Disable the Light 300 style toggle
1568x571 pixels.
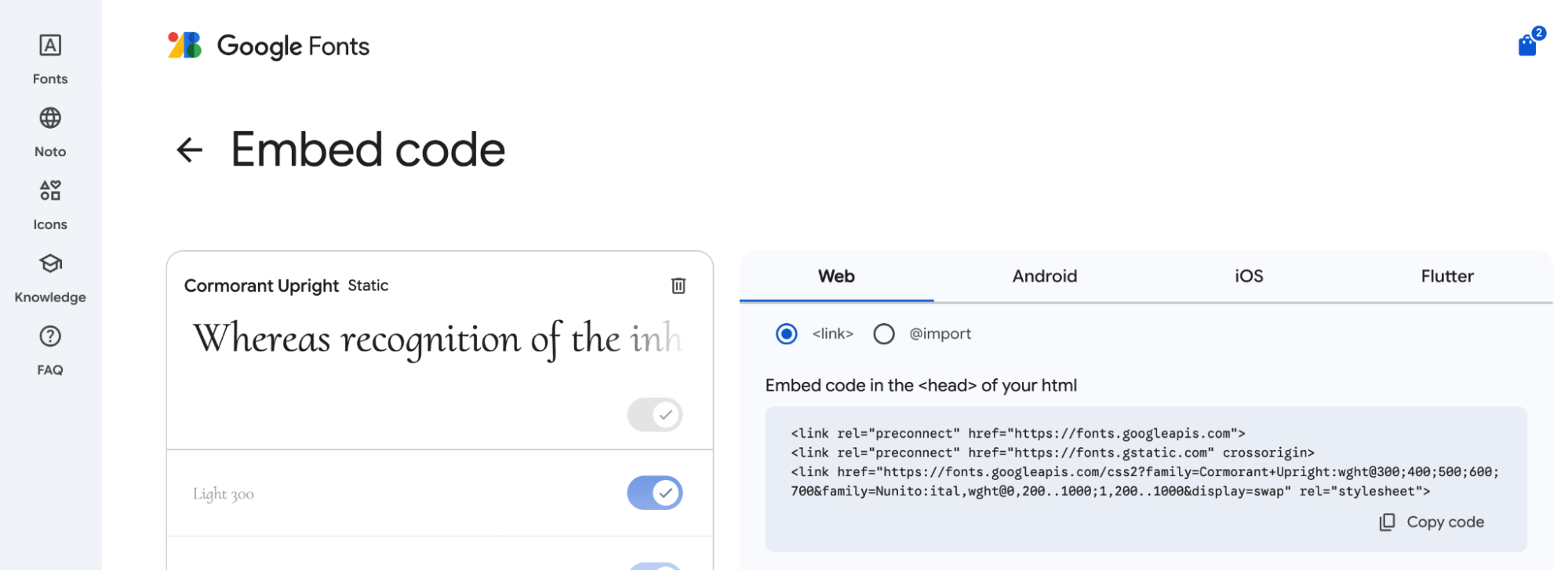pyautogui.click(x=655, y=493)
